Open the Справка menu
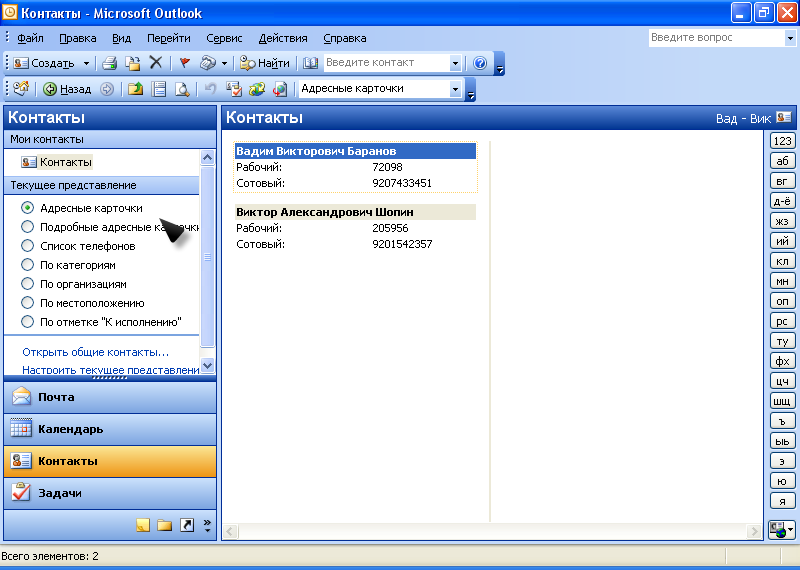800x570 pixels. [344, 38]
